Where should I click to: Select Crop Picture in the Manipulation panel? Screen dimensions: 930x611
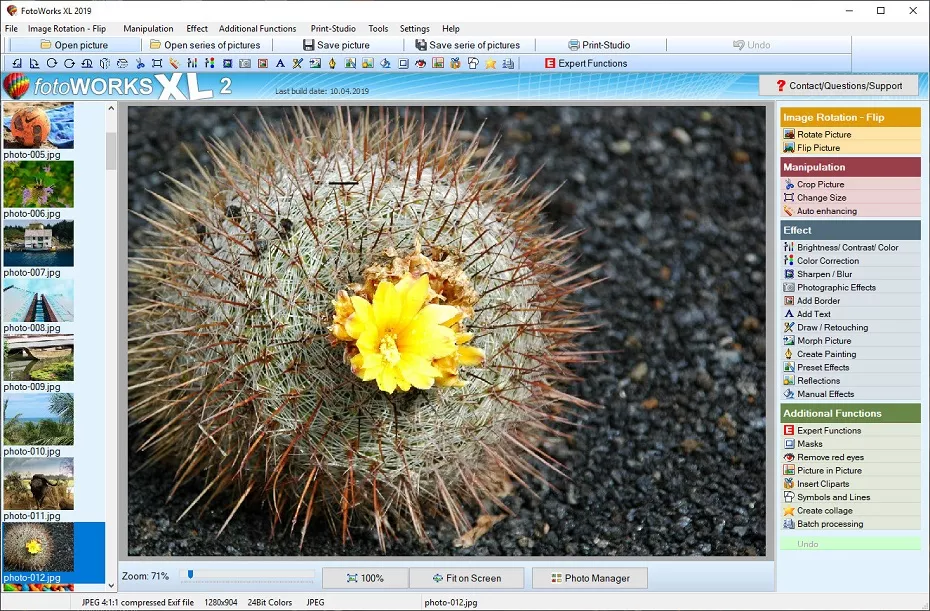pyautogui.click(x=820, y=184)
